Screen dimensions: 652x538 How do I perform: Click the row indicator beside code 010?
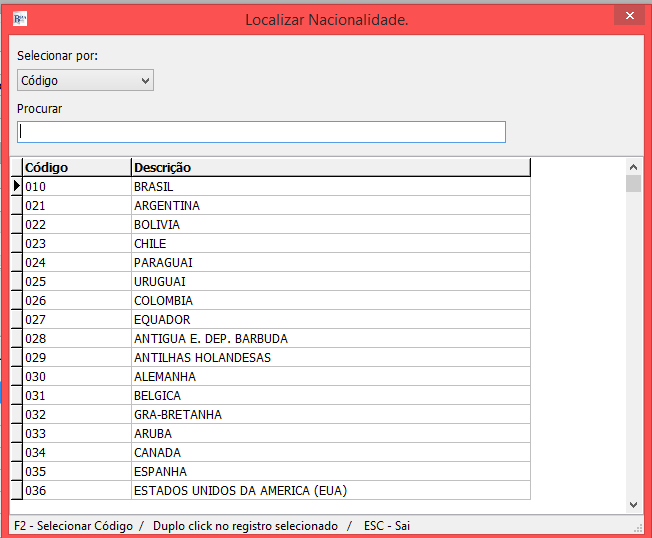16,186
